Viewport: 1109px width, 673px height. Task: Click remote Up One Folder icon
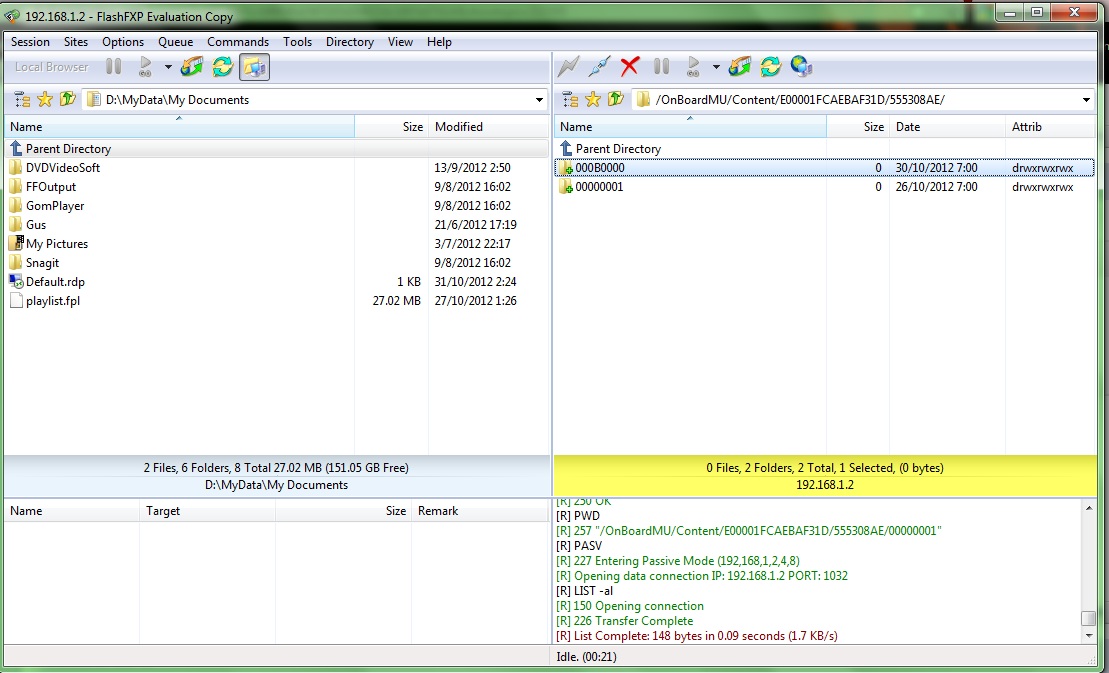click(x=616, y=100)
